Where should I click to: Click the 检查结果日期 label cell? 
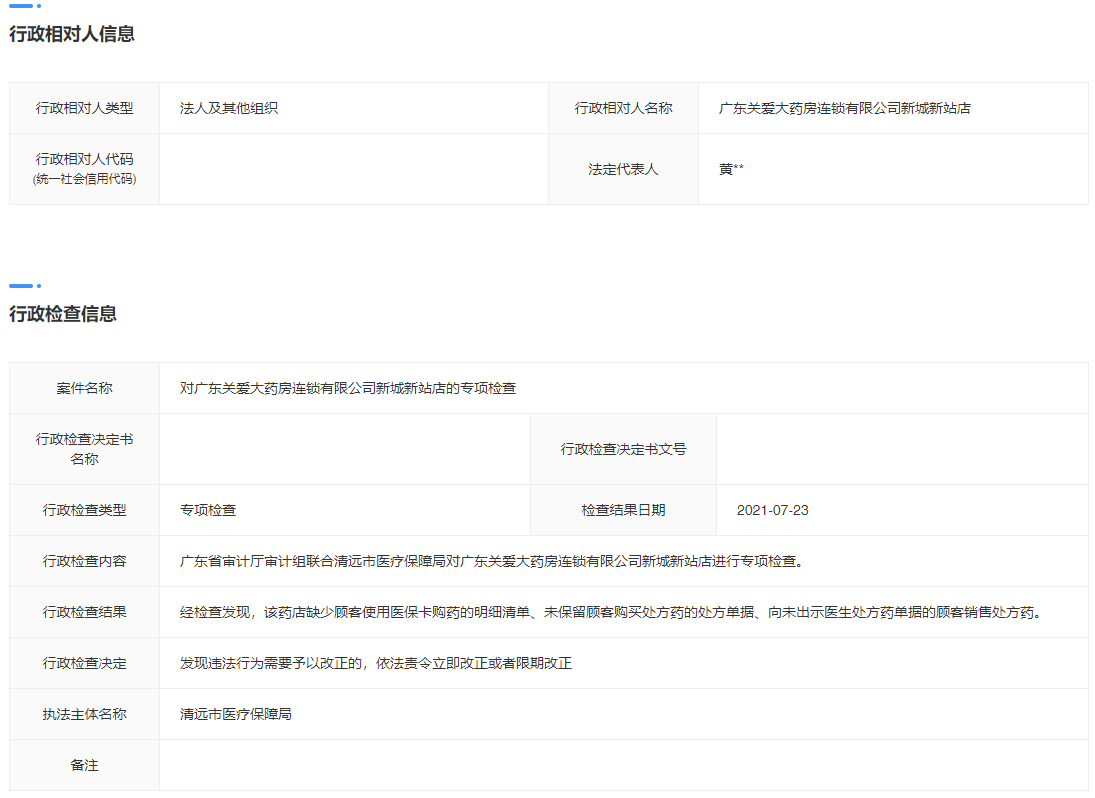(x=624, y=510)
